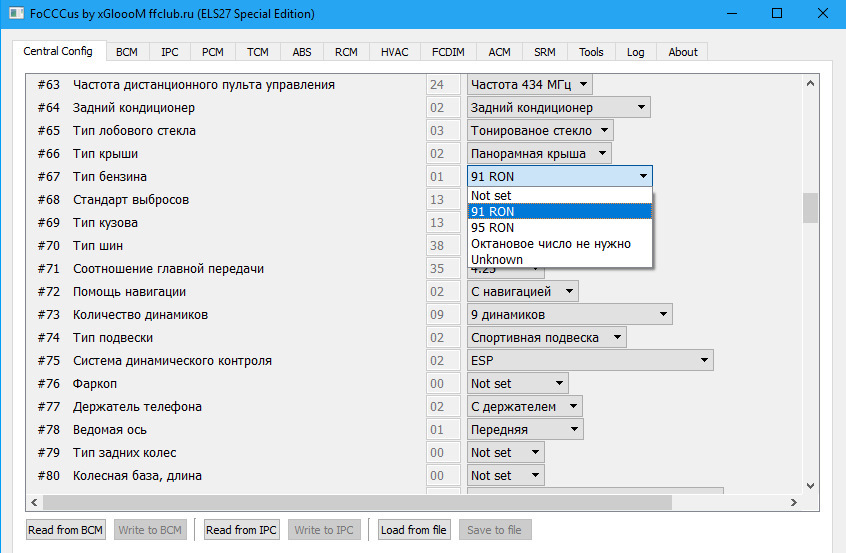This screenshot has height=553, width=846.
Task: Open 'Спортивная подвеска' dropdown
Action: click(547, 338)
